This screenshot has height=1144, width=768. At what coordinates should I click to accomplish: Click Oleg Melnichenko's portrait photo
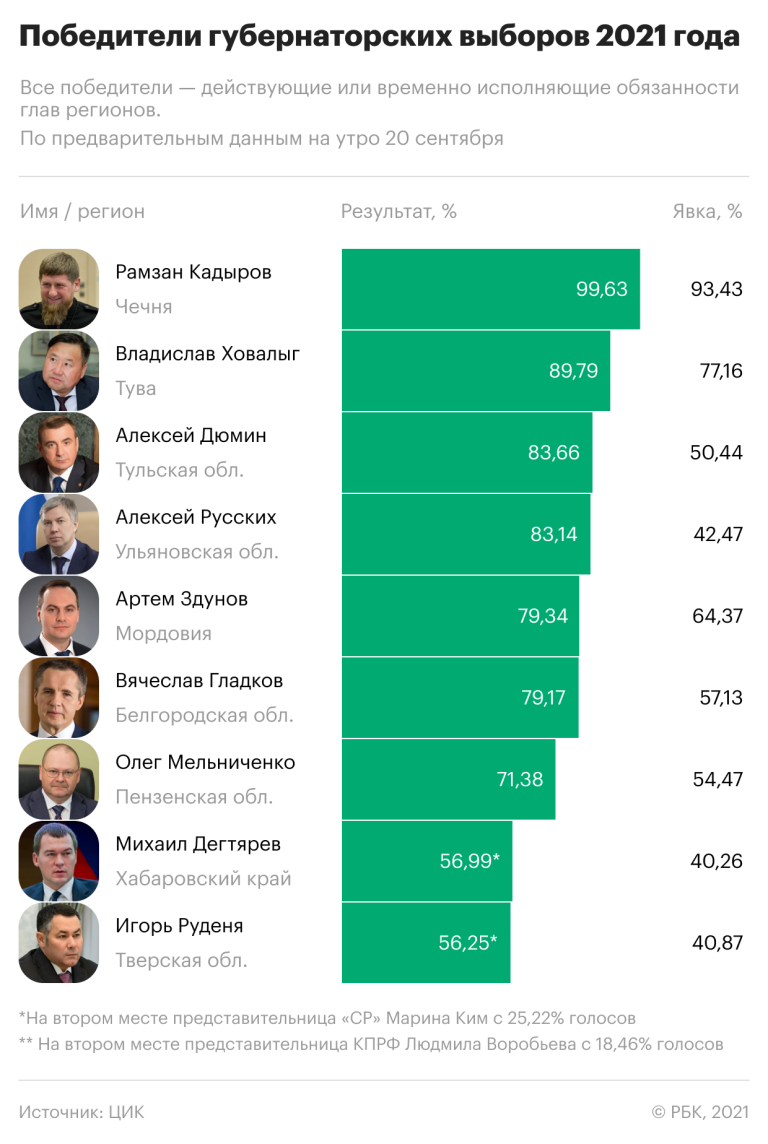[58, 779]
